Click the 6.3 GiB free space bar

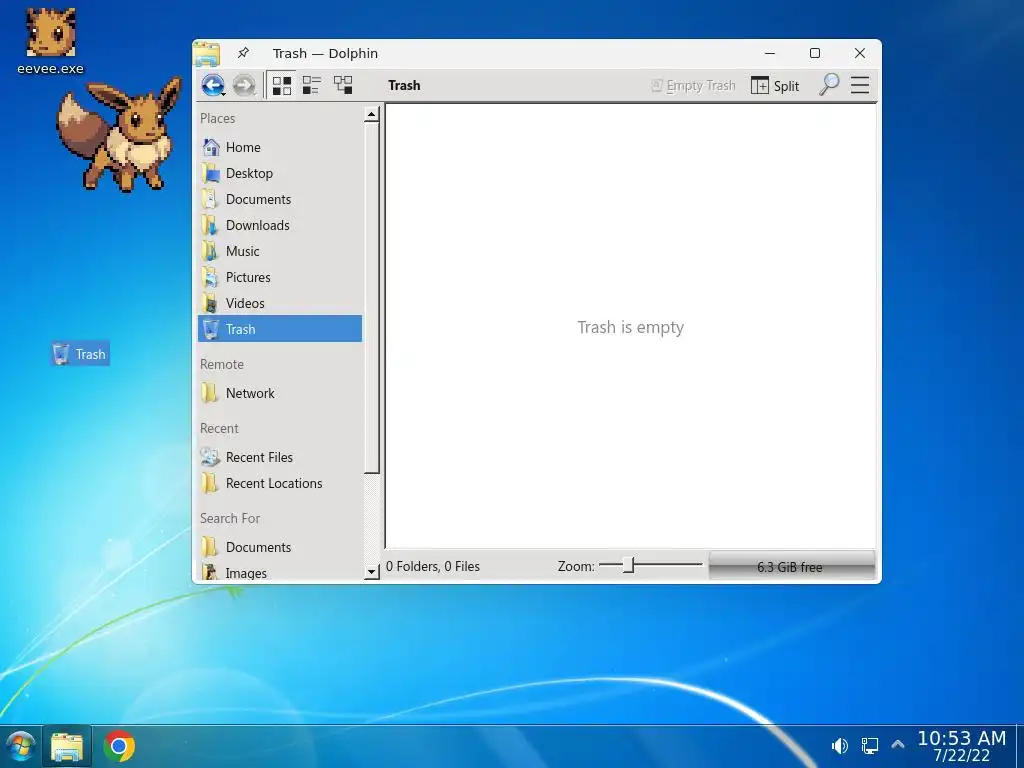point(792,566)
